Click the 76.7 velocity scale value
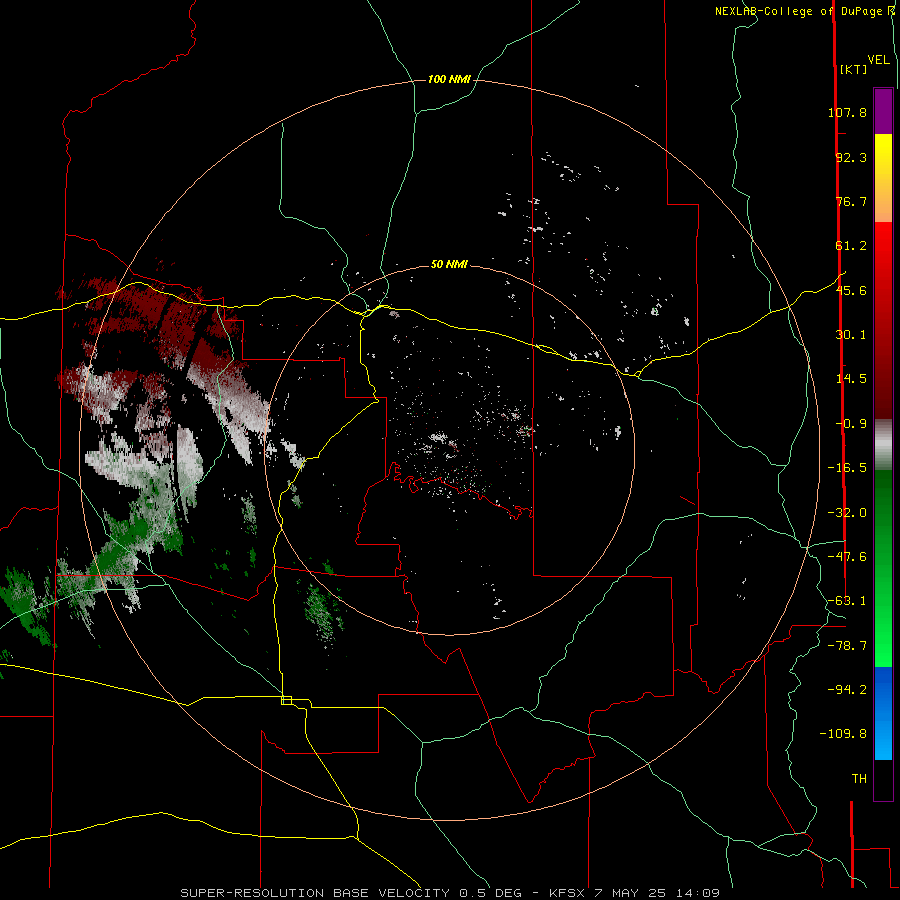 [x=851, y=201]
